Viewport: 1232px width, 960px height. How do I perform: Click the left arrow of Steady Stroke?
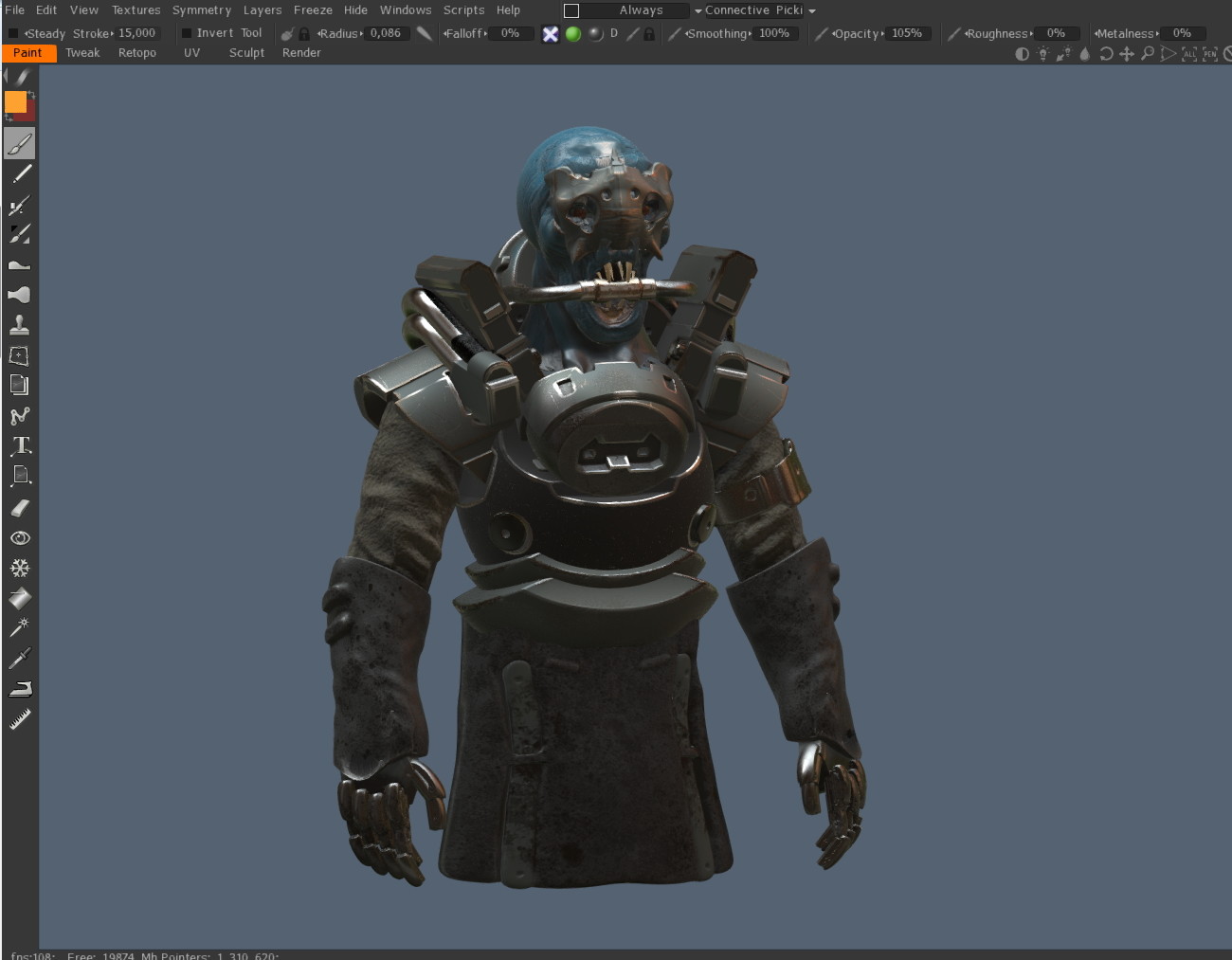pyautogui.click(x=27, y=34)
